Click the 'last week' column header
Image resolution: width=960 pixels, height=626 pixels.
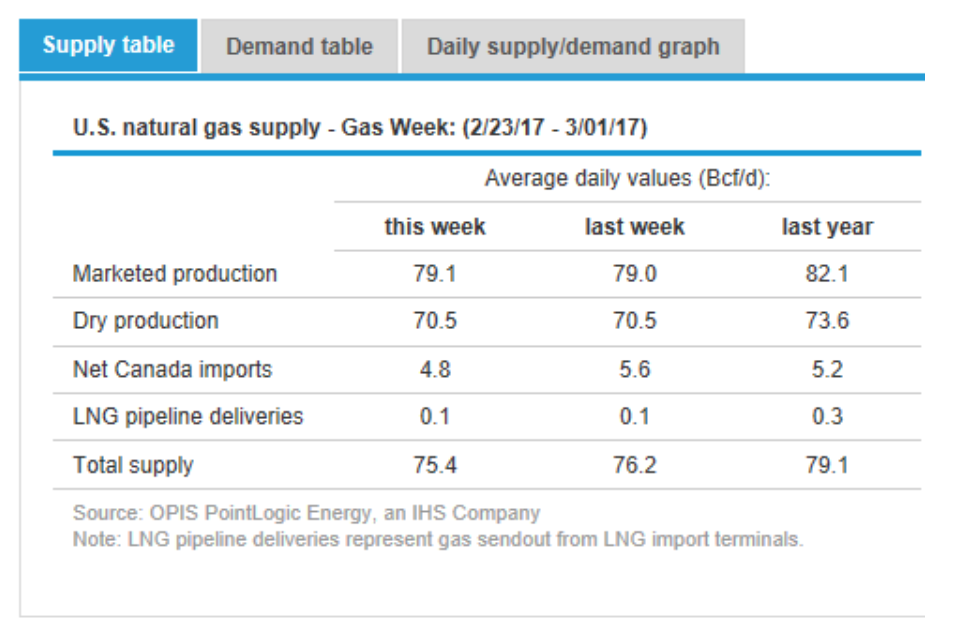point(634,227)
